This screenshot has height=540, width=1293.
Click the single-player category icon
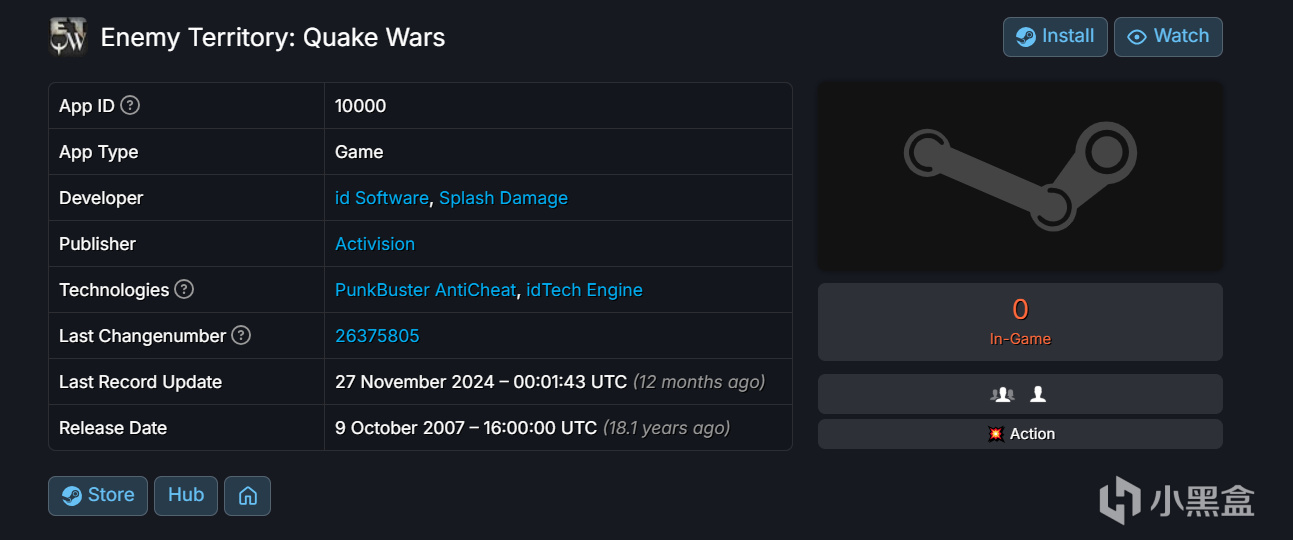click(x=1038, y=394)
